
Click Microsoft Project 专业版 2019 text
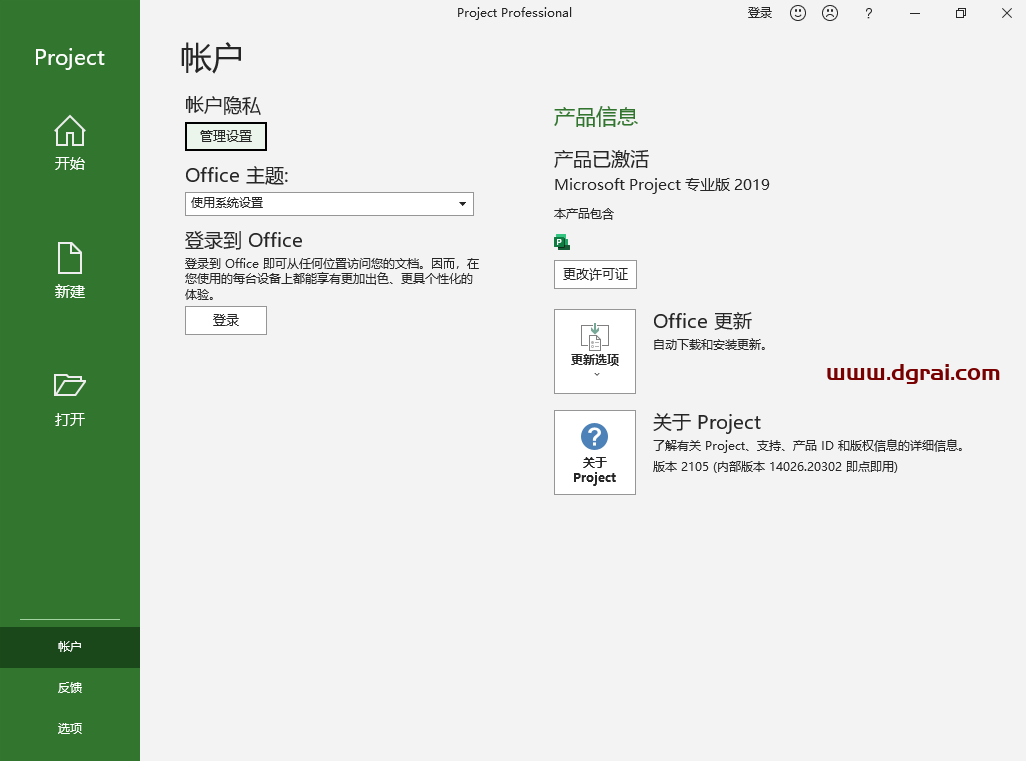click(662, 185)
